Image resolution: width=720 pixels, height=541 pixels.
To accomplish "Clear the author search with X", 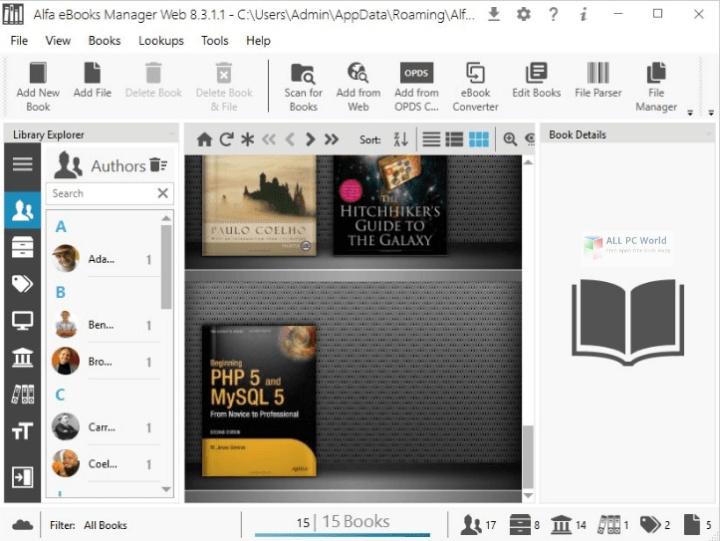I will pos(163,193).
